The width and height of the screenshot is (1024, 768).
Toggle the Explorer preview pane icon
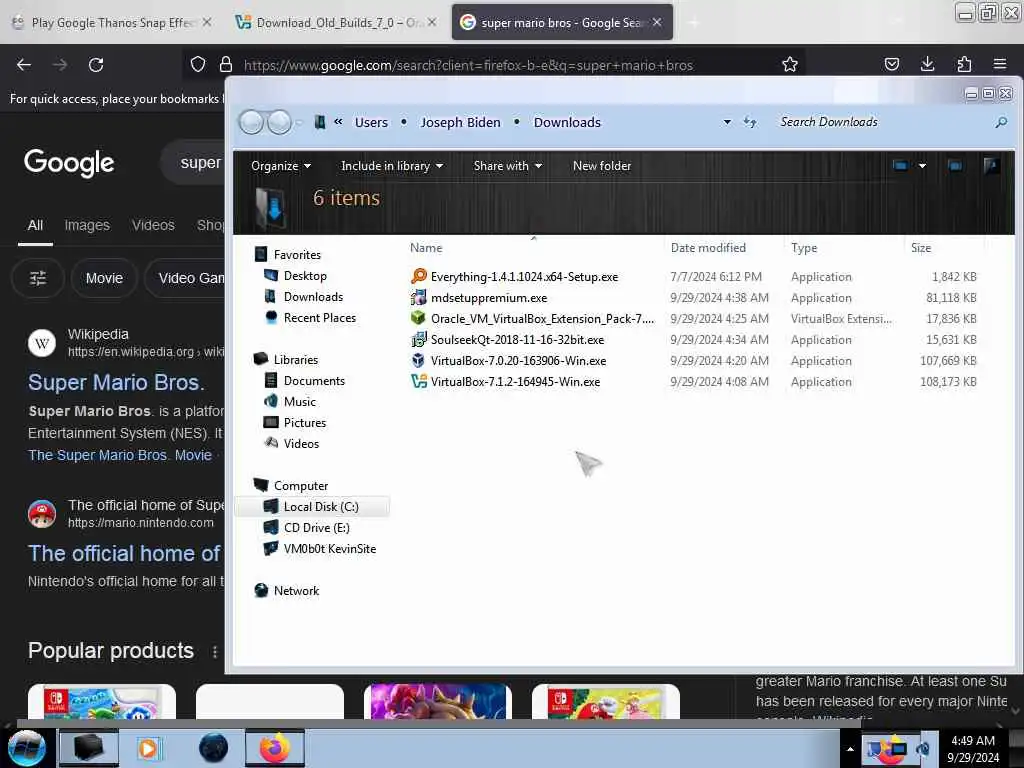tap(955, 166)
